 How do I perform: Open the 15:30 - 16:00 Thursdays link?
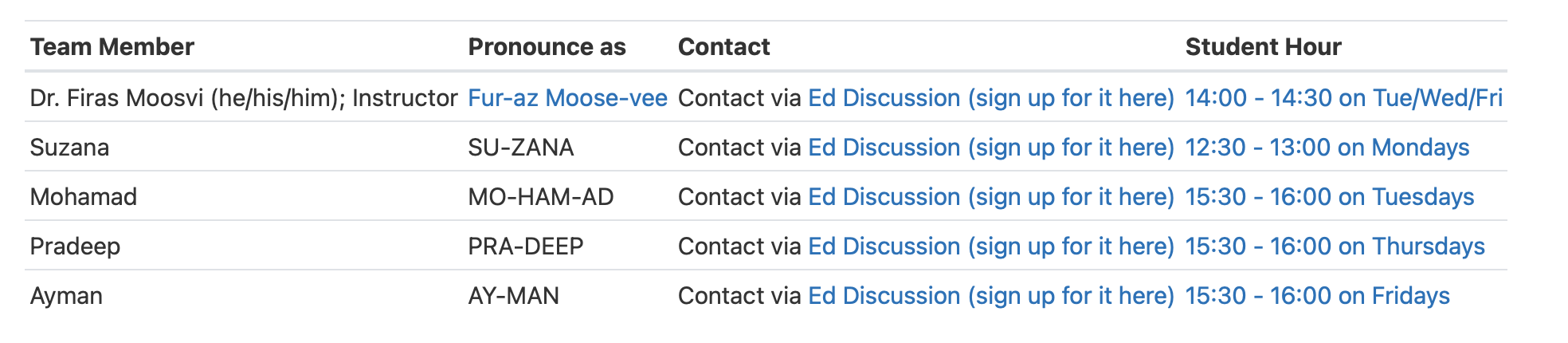[1335, 246]
